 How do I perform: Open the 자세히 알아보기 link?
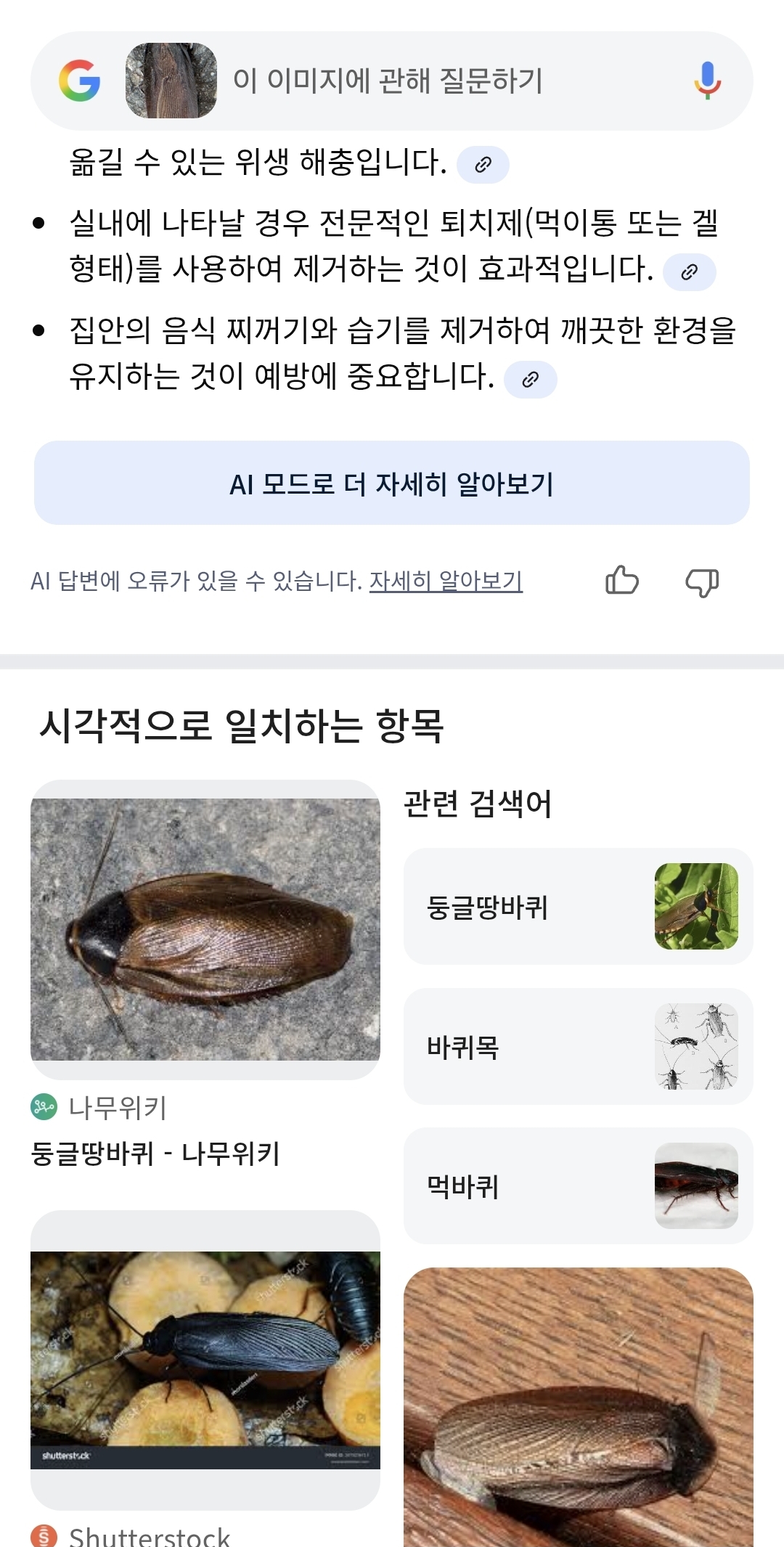tap(446, 581)
